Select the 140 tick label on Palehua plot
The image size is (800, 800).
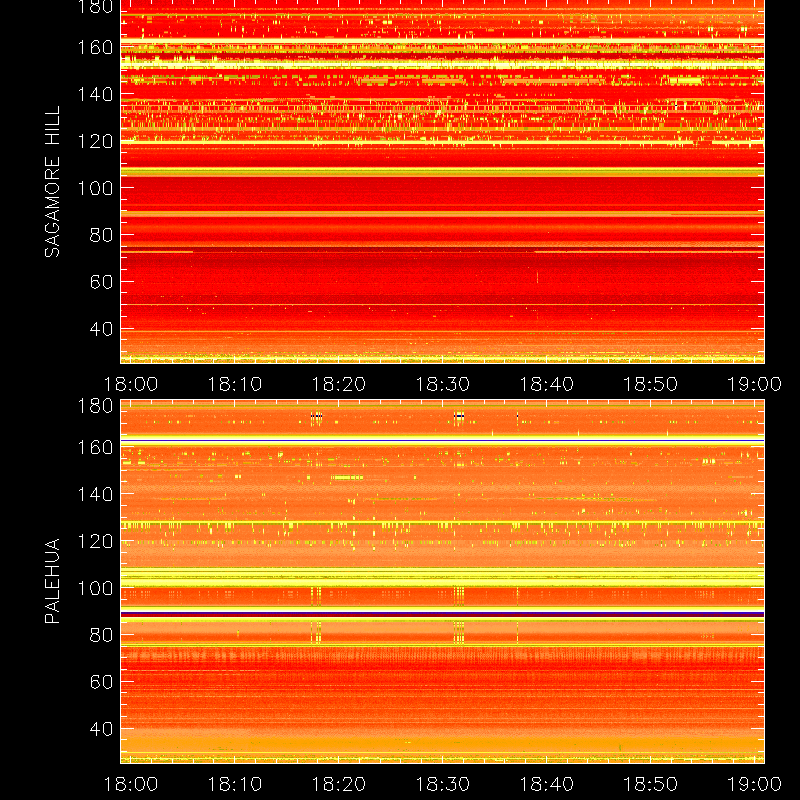95,494
